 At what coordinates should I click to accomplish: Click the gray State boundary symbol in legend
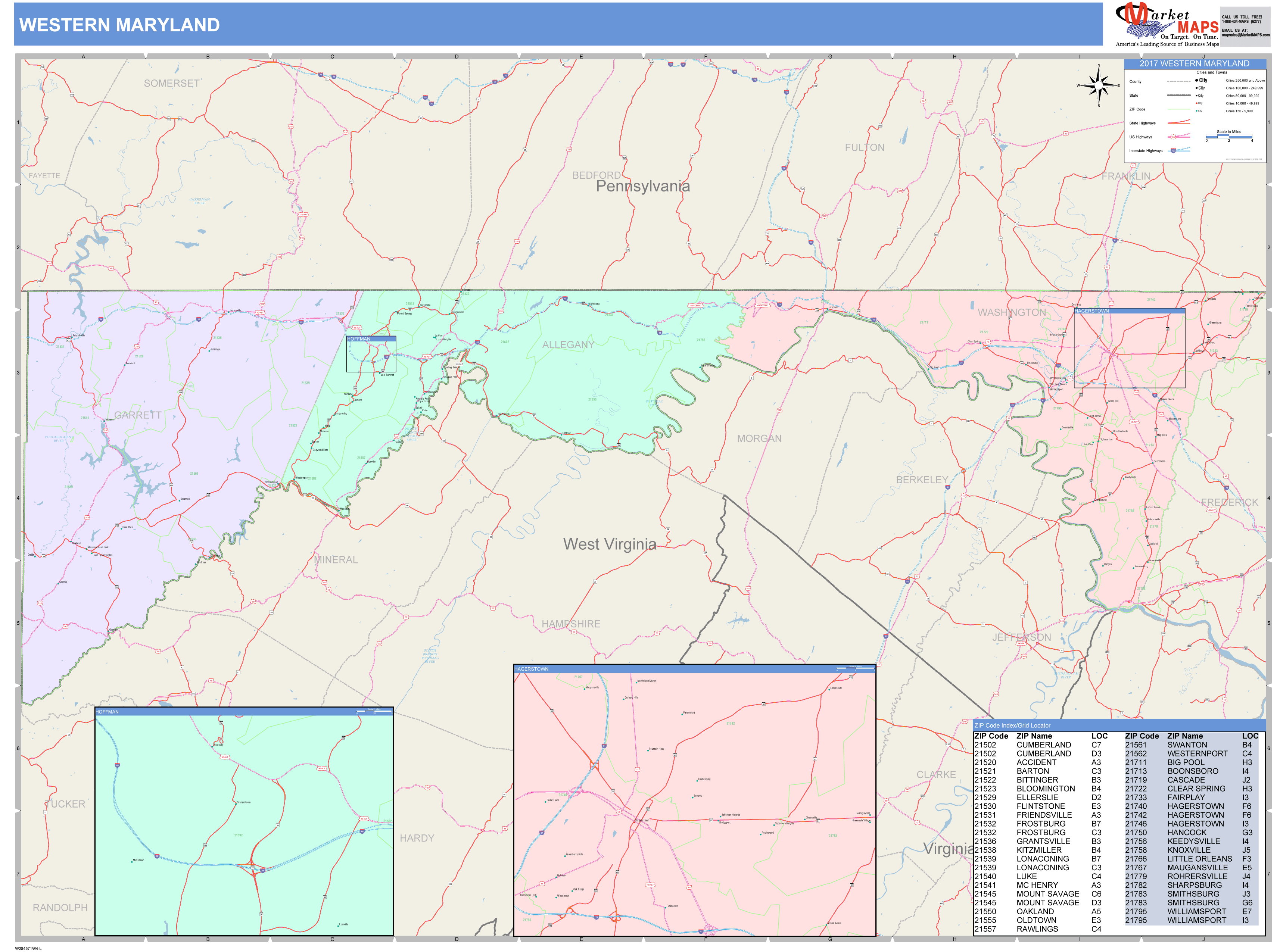1179,96
